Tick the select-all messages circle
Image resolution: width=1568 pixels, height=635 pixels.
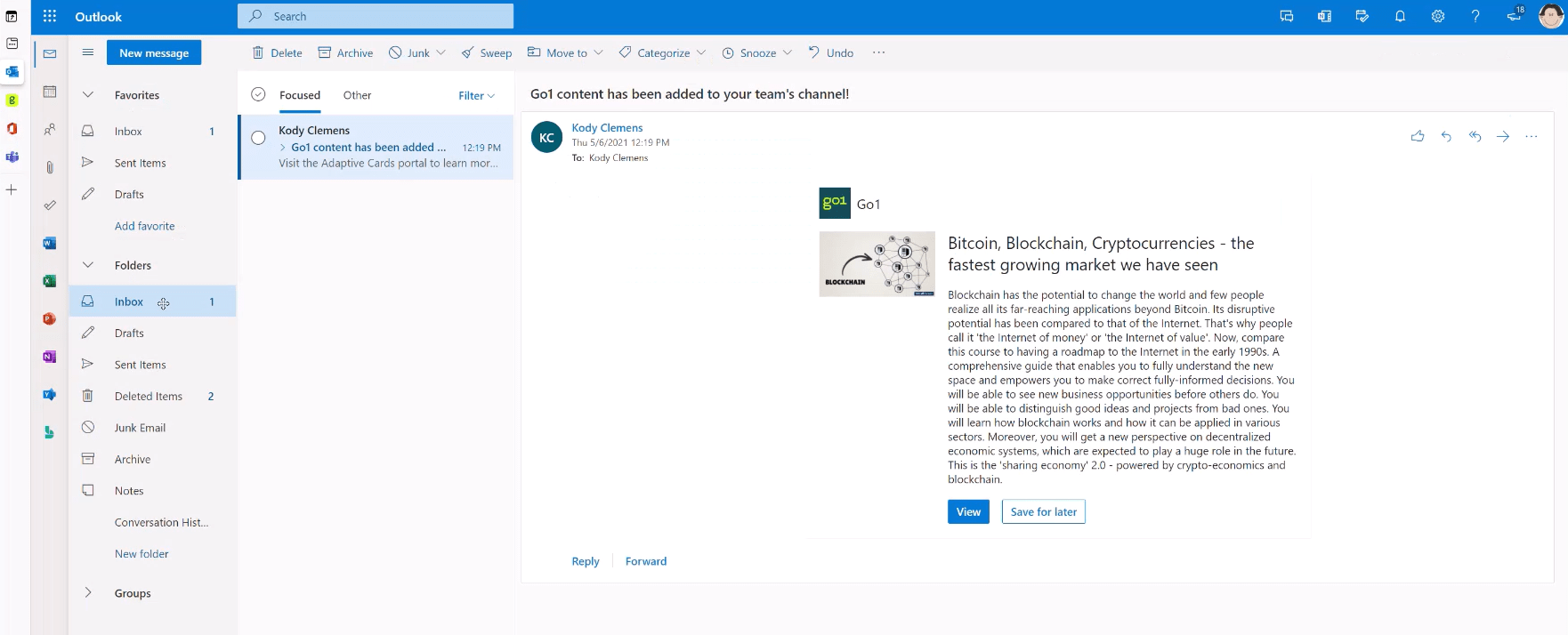[x=258, y=94]
